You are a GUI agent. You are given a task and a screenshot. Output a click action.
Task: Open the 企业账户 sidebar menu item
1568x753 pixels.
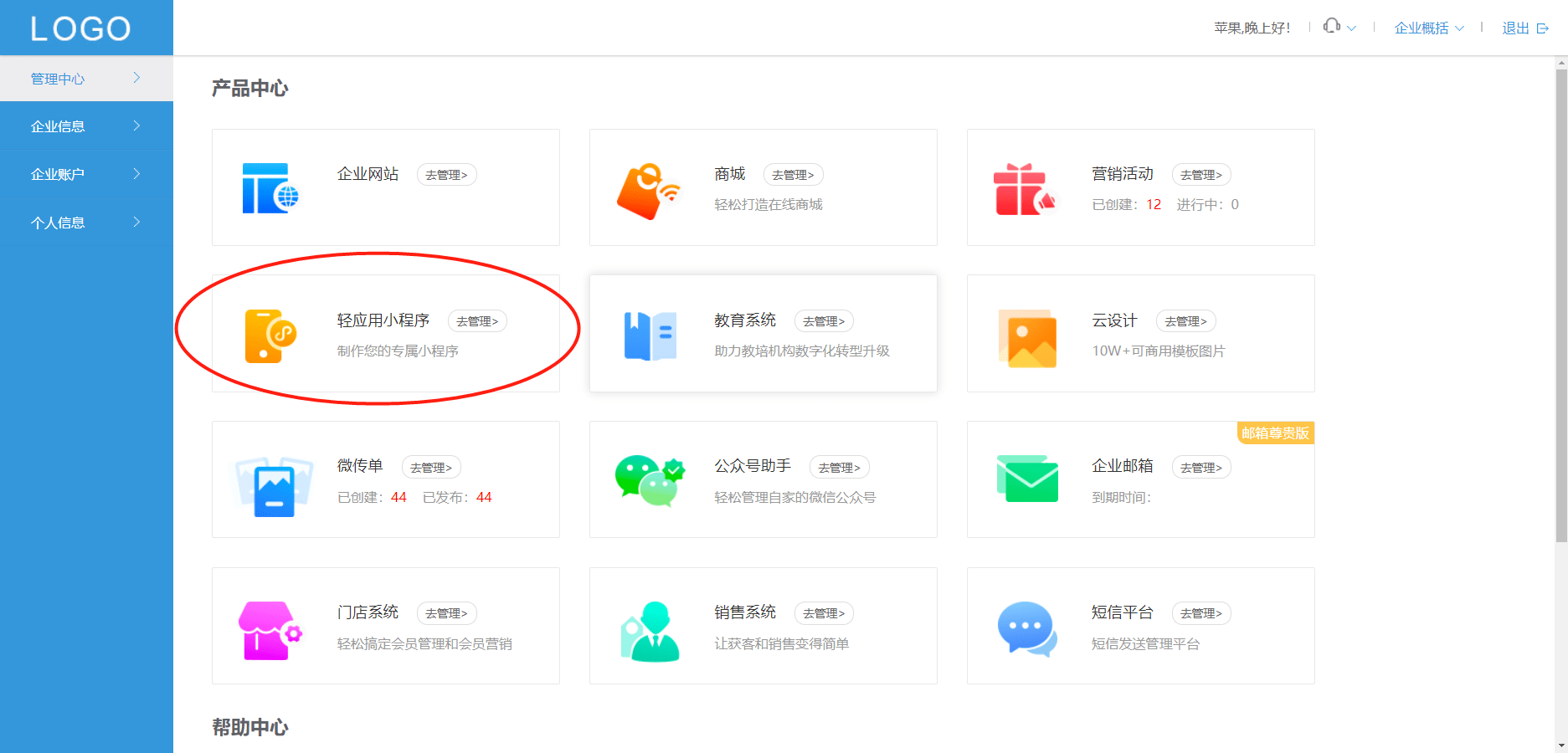(x=86, y=174)
